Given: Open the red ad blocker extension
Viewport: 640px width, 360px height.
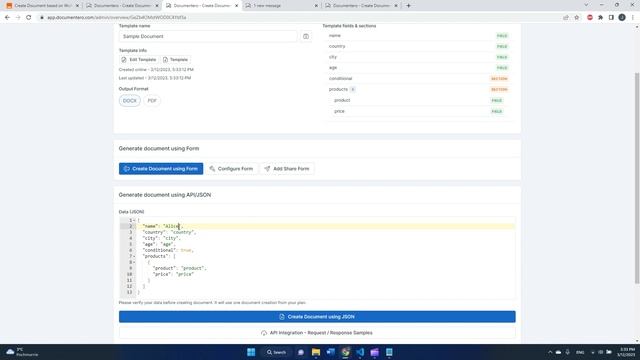Looking at the screenshot, I should click(x=590, y=18).
